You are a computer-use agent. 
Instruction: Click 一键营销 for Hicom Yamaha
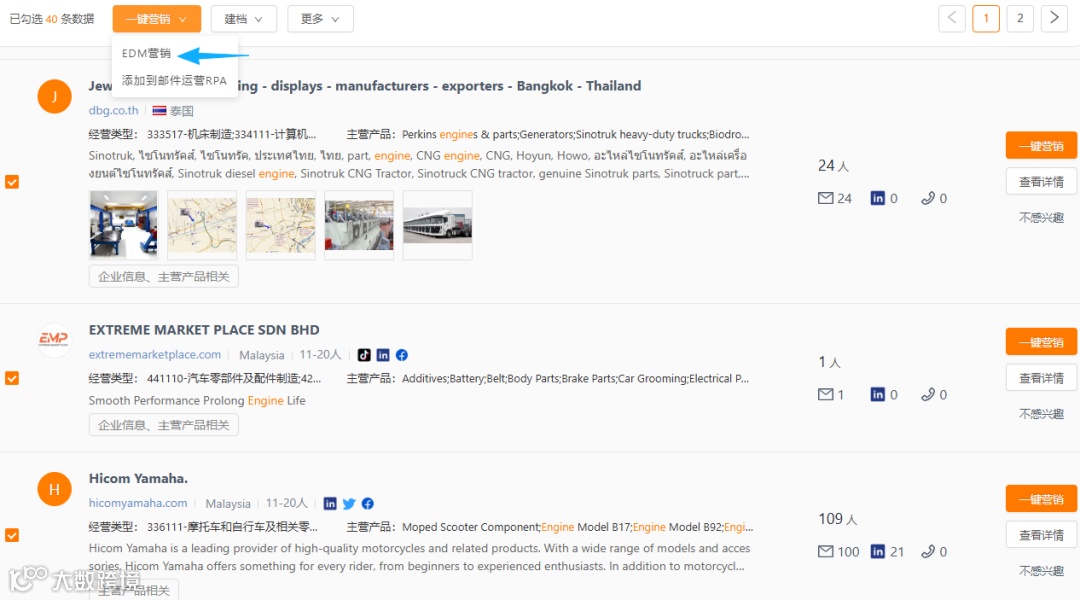click(x=1041, y=499)
